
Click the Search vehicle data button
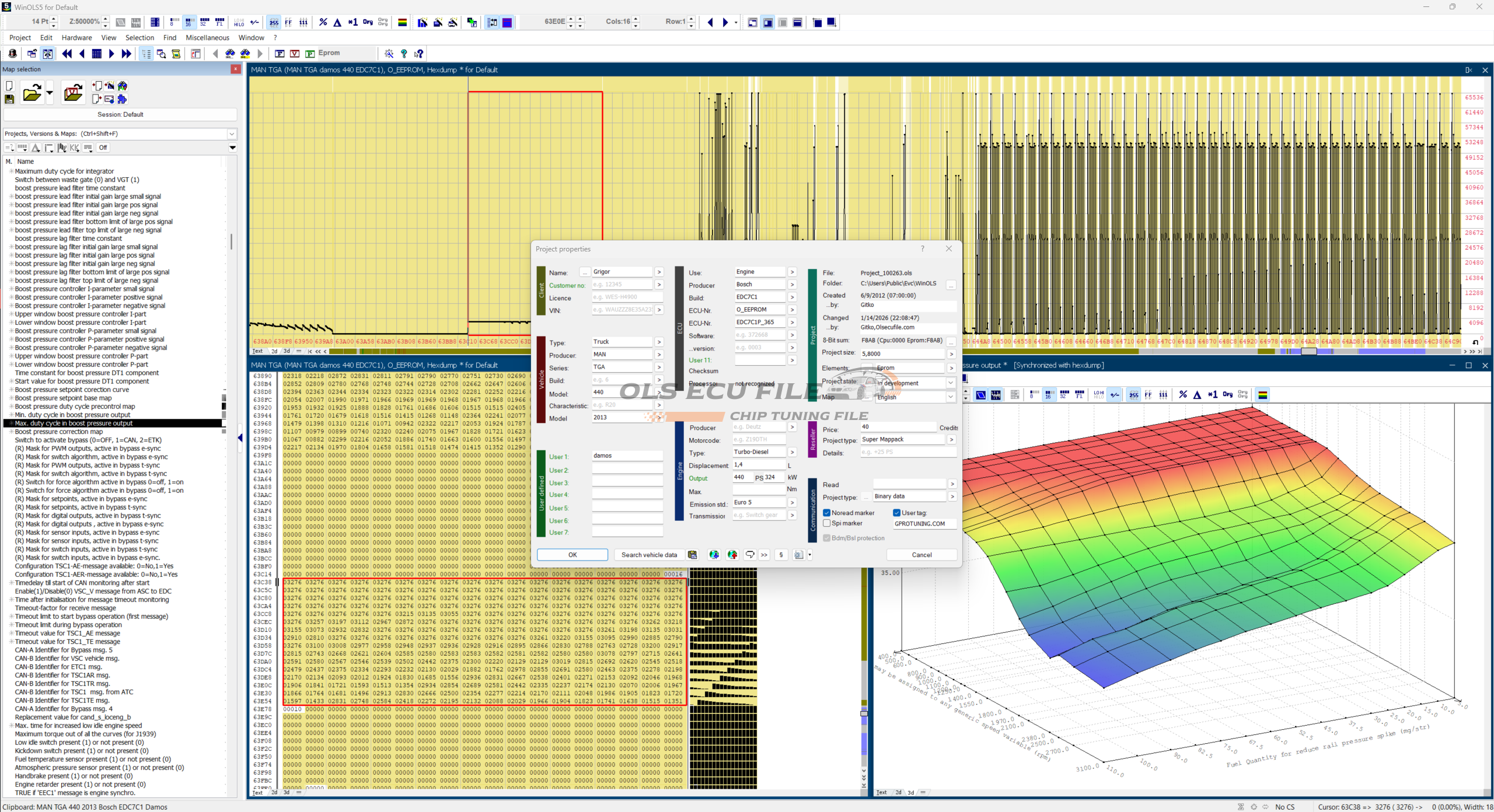pyautogui.click(x=649, y=555)
